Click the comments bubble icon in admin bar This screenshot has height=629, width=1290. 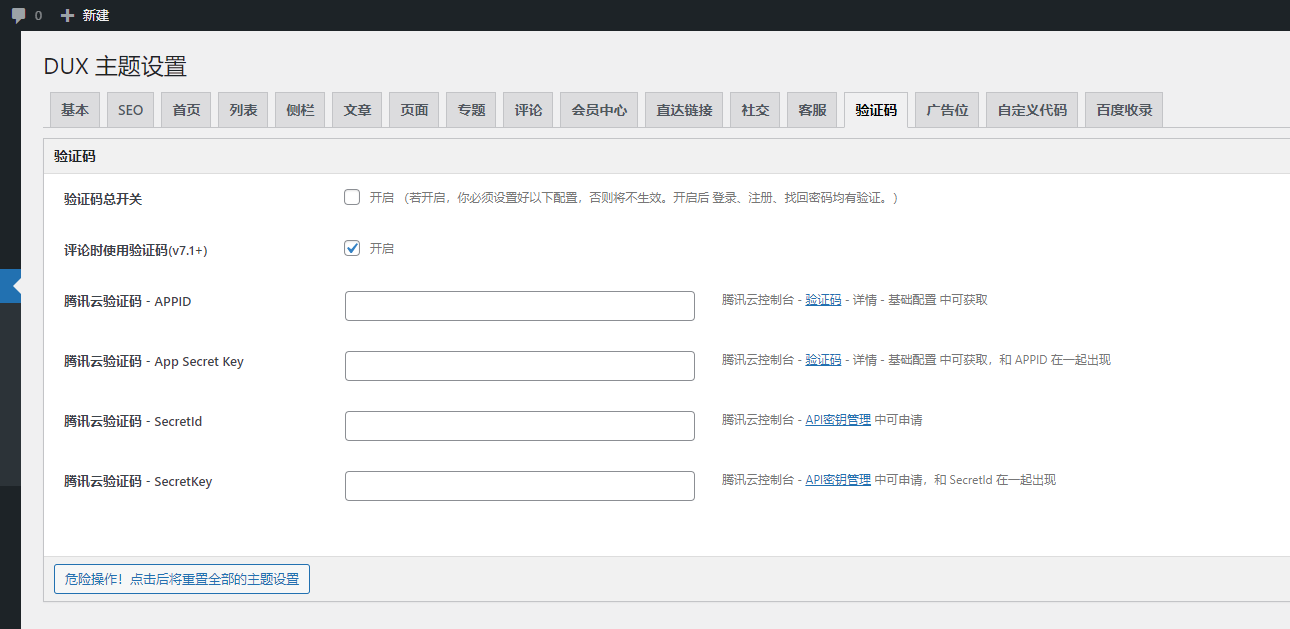pos(19,15)
